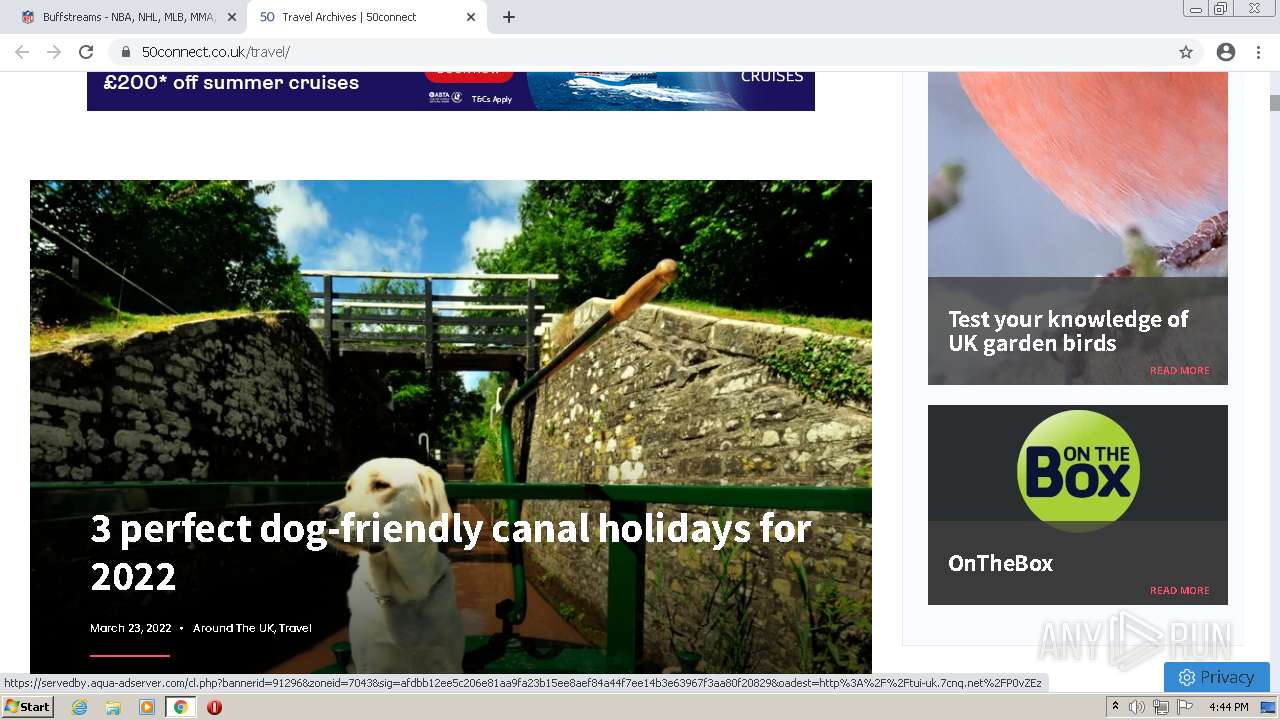This screenshot has width=1280, height=720.
Task: Open volume speaker tray icon
Action: coord(1137,707)
